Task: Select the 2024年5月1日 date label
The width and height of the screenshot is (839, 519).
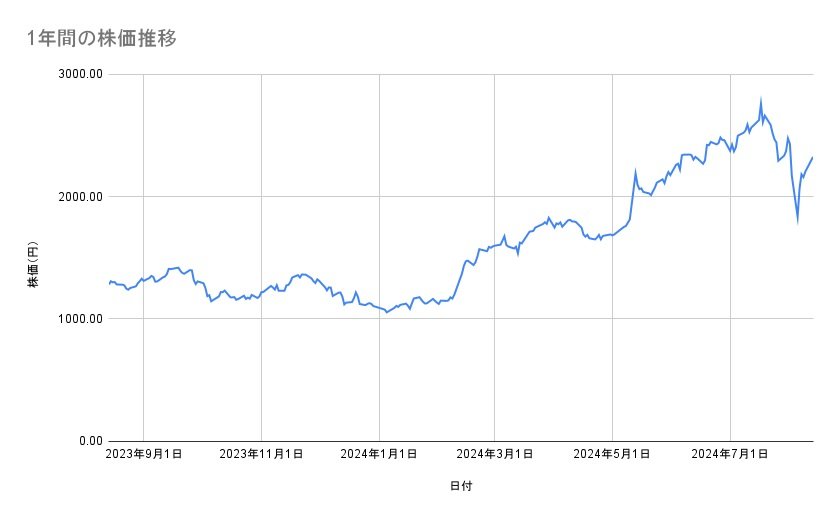Action: (613, 455)
